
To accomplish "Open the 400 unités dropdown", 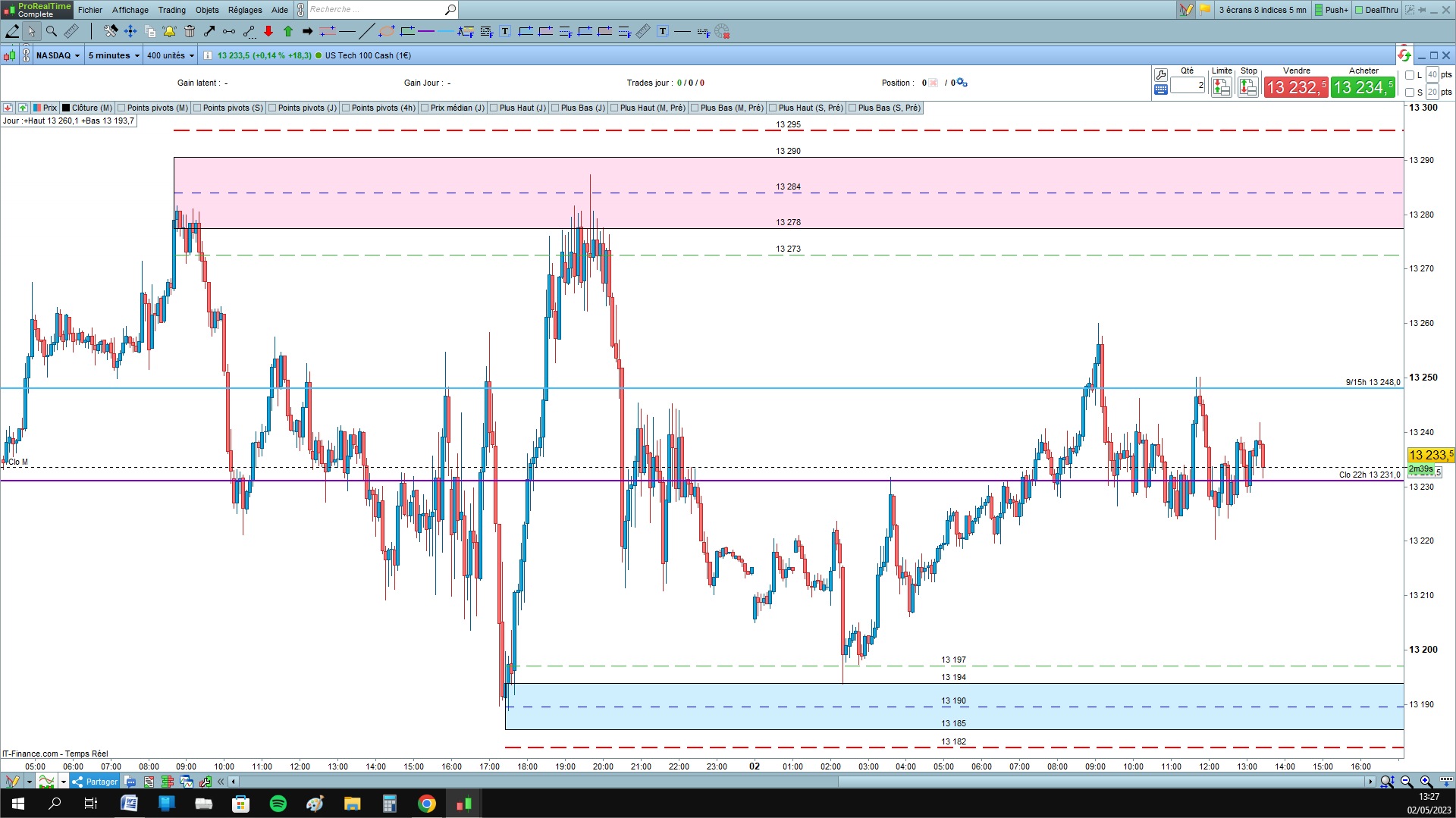I will click(171, 55).
